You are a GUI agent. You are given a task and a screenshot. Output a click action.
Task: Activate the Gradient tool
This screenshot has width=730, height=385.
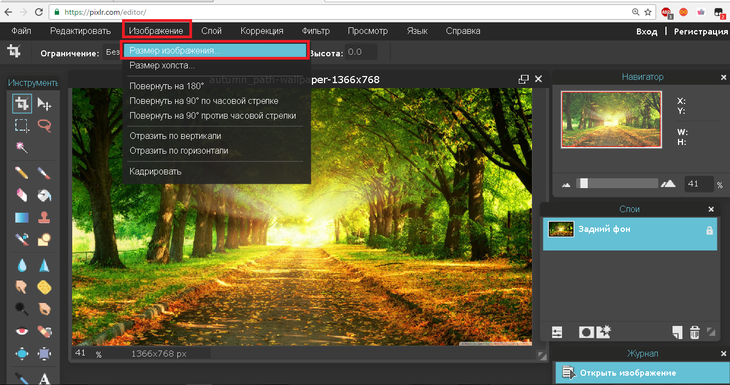pyautogui.click(x=22, y=217)
